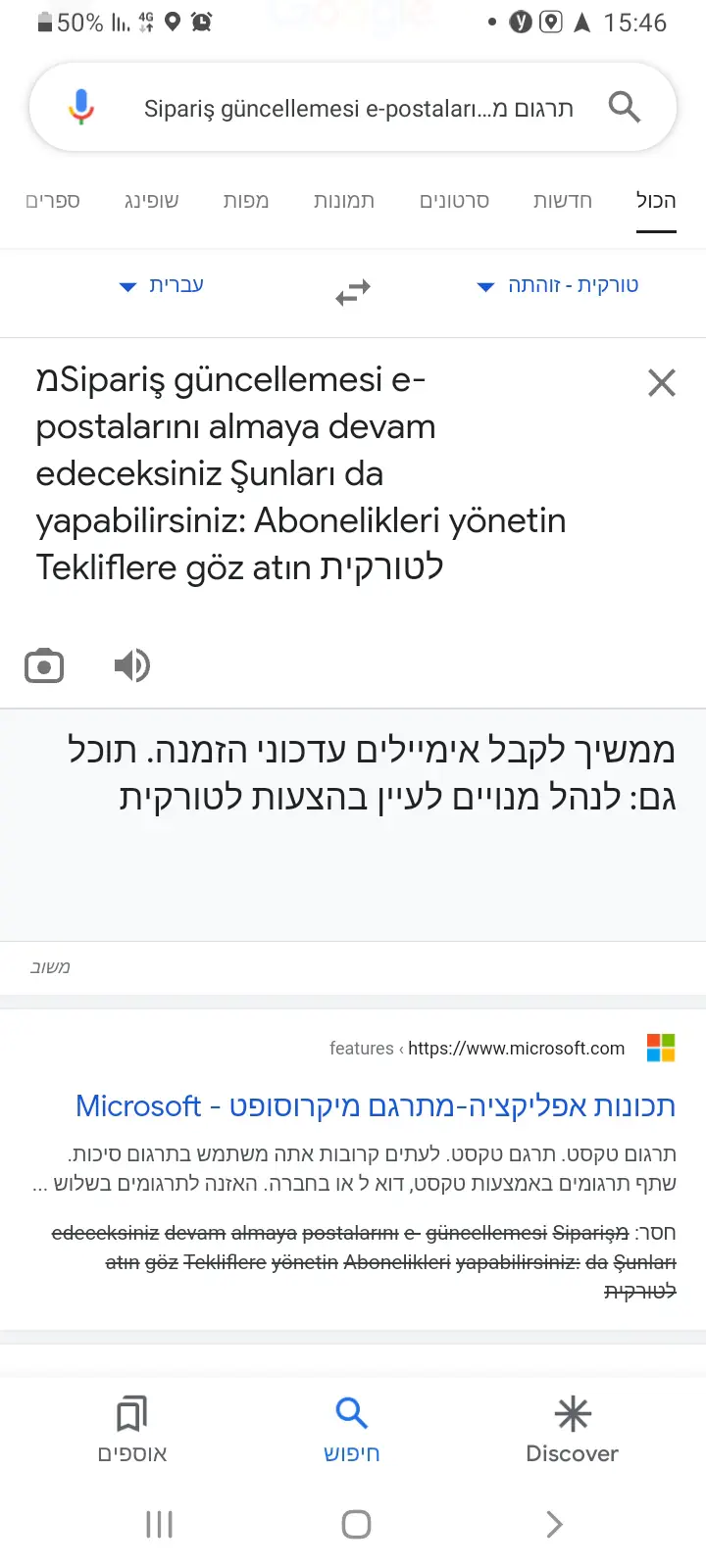Switch to the תמונות images tab
706x1568 pixels.
pos(344,201)
